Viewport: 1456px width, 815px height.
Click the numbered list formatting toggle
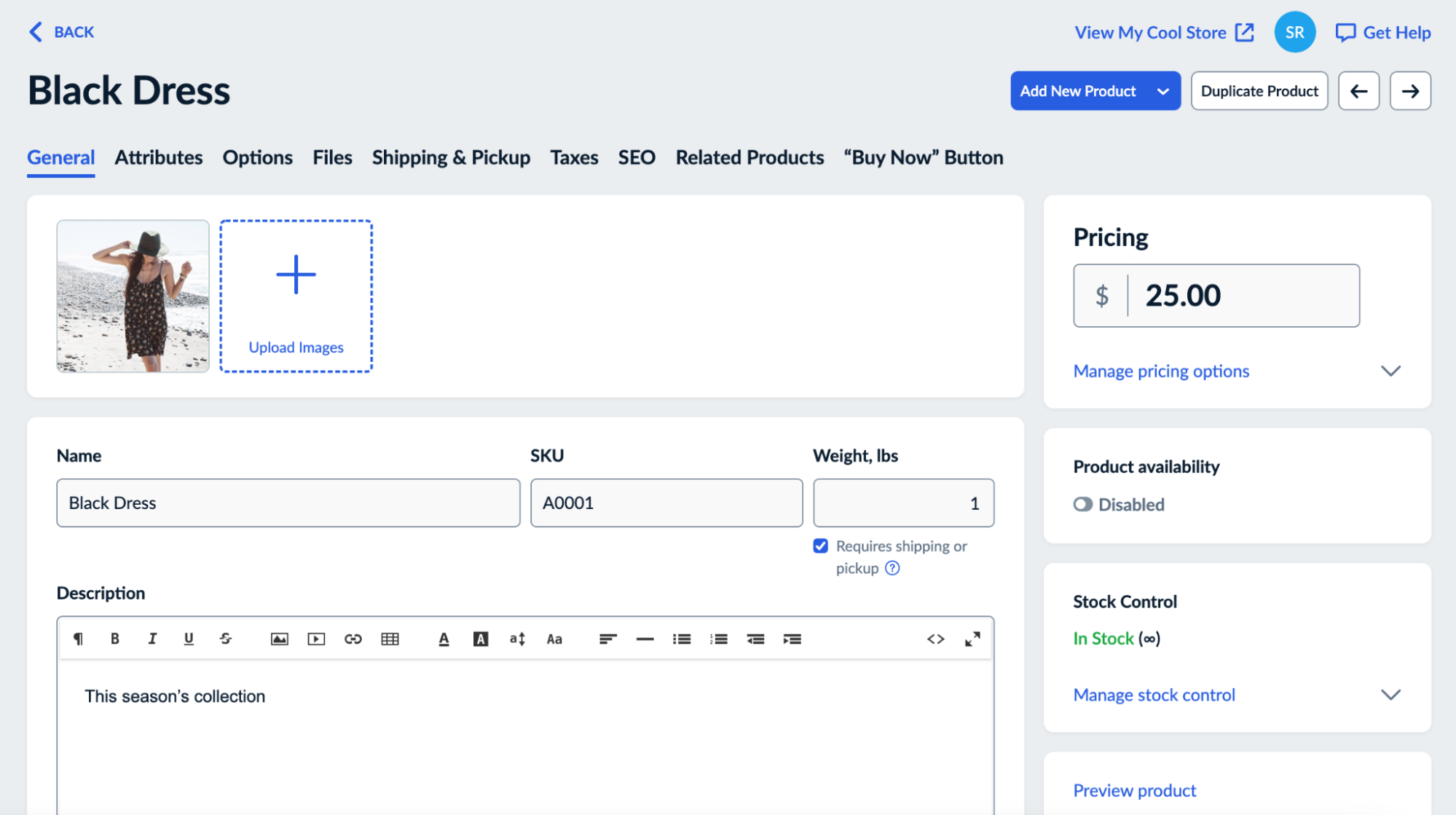tap(719, 639)
